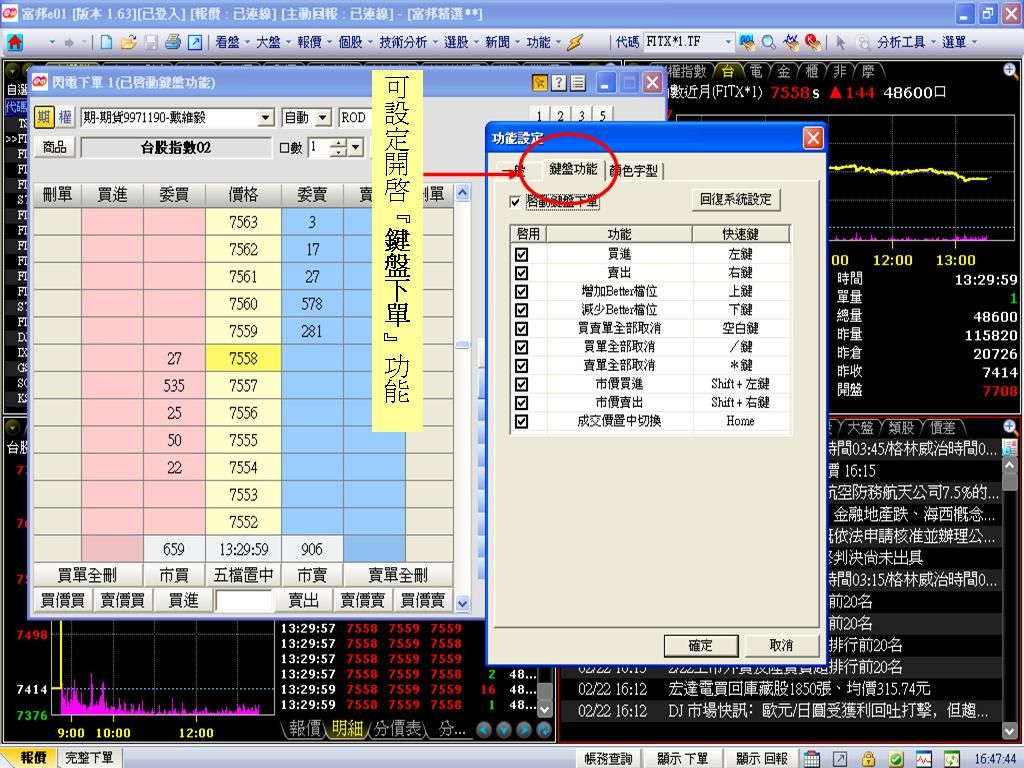Click the hand with red K icon
Screen dimensions: 1024x768
(812, 42)
